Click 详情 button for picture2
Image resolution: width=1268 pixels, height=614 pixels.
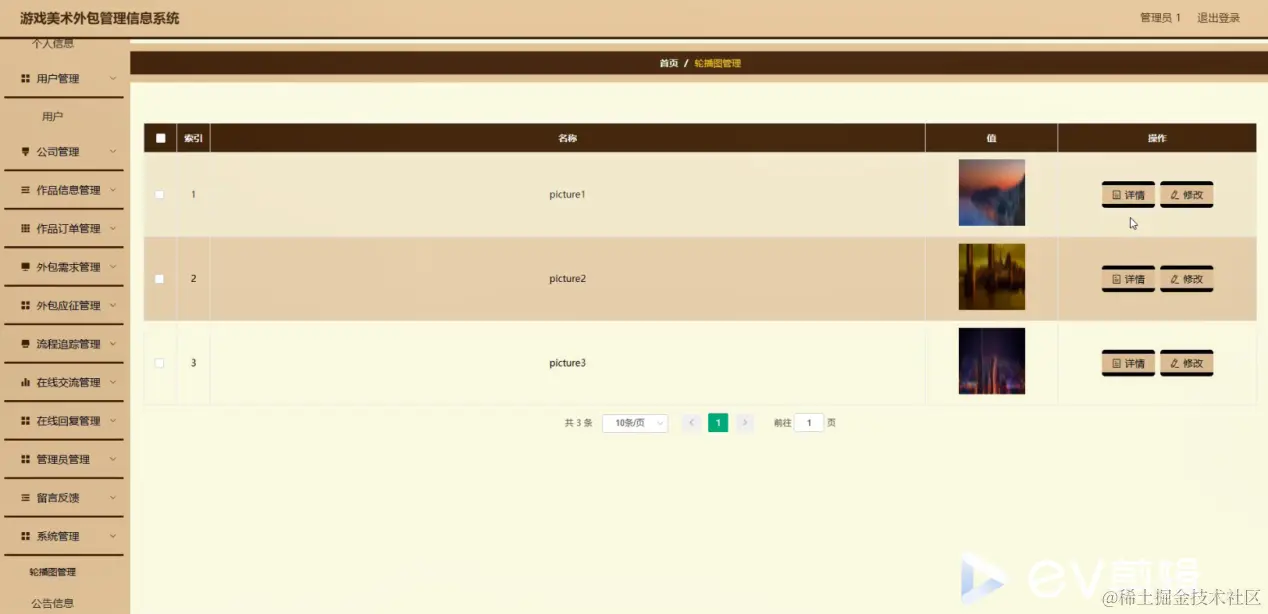pos(1128,279)
